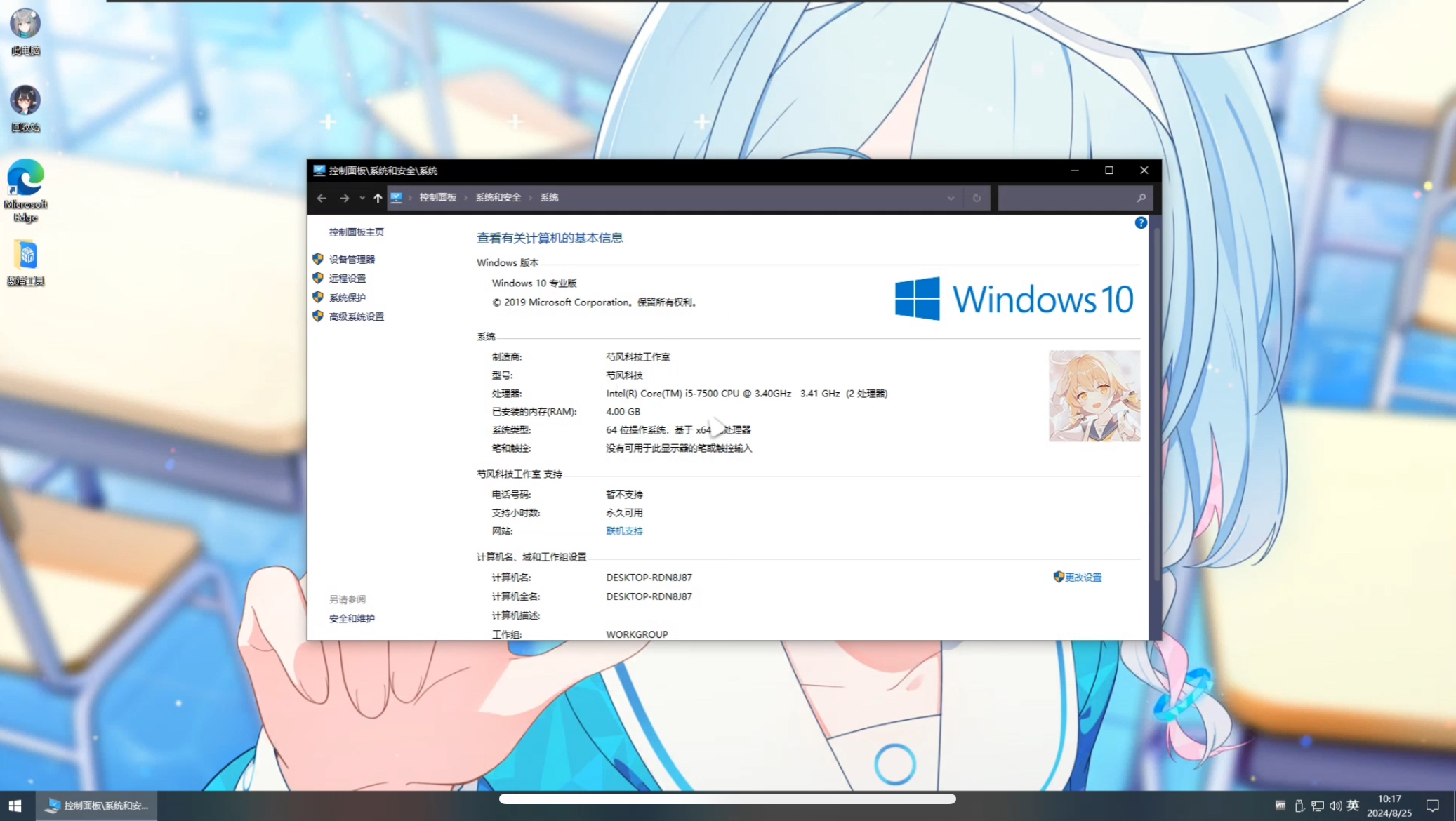Image resolution: width=1456 pixels, height=821 pixels.
Task: Go up one level with up arrow
Action: click(378, 198)
